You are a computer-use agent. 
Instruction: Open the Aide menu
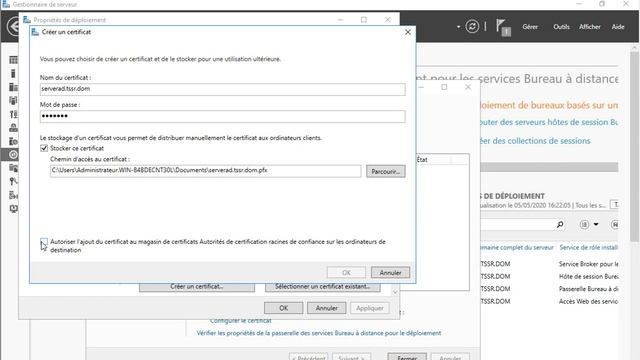[x=618, y=27]
